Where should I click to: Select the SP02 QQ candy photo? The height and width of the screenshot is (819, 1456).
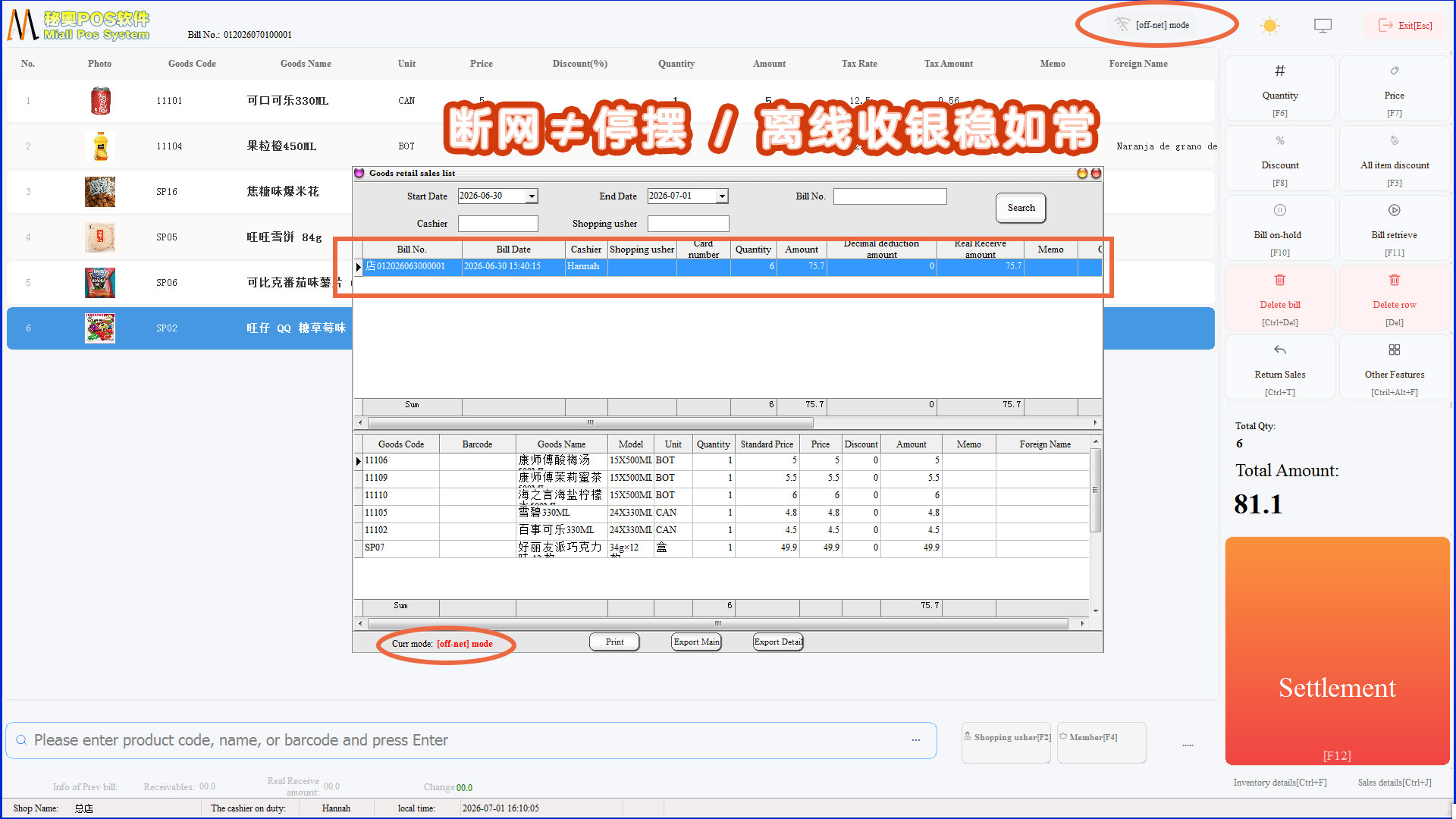(100, 328)
